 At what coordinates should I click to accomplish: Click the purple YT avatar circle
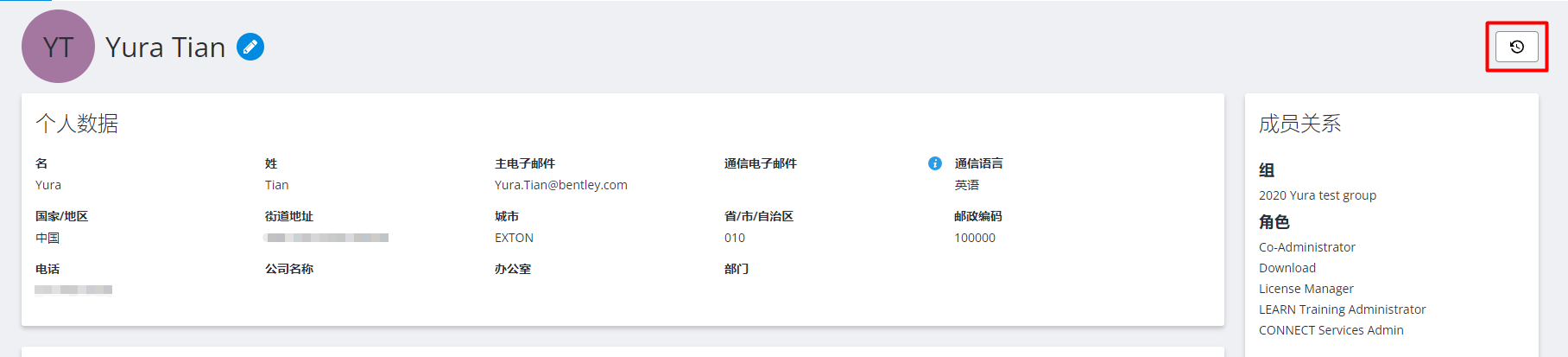click(x=58, y=47)
